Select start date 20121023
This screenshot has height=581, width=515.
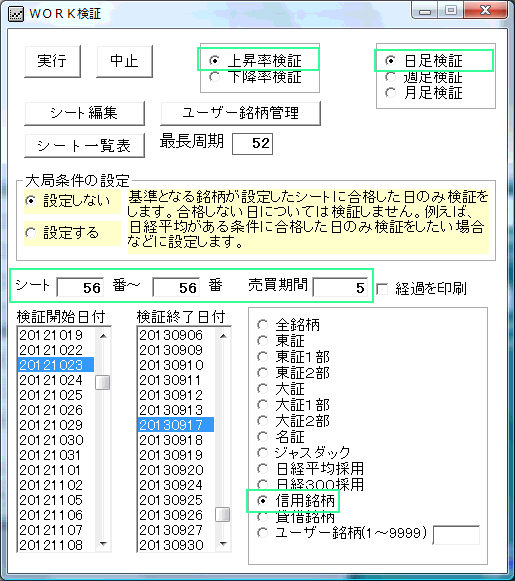(x=56, y=365)
